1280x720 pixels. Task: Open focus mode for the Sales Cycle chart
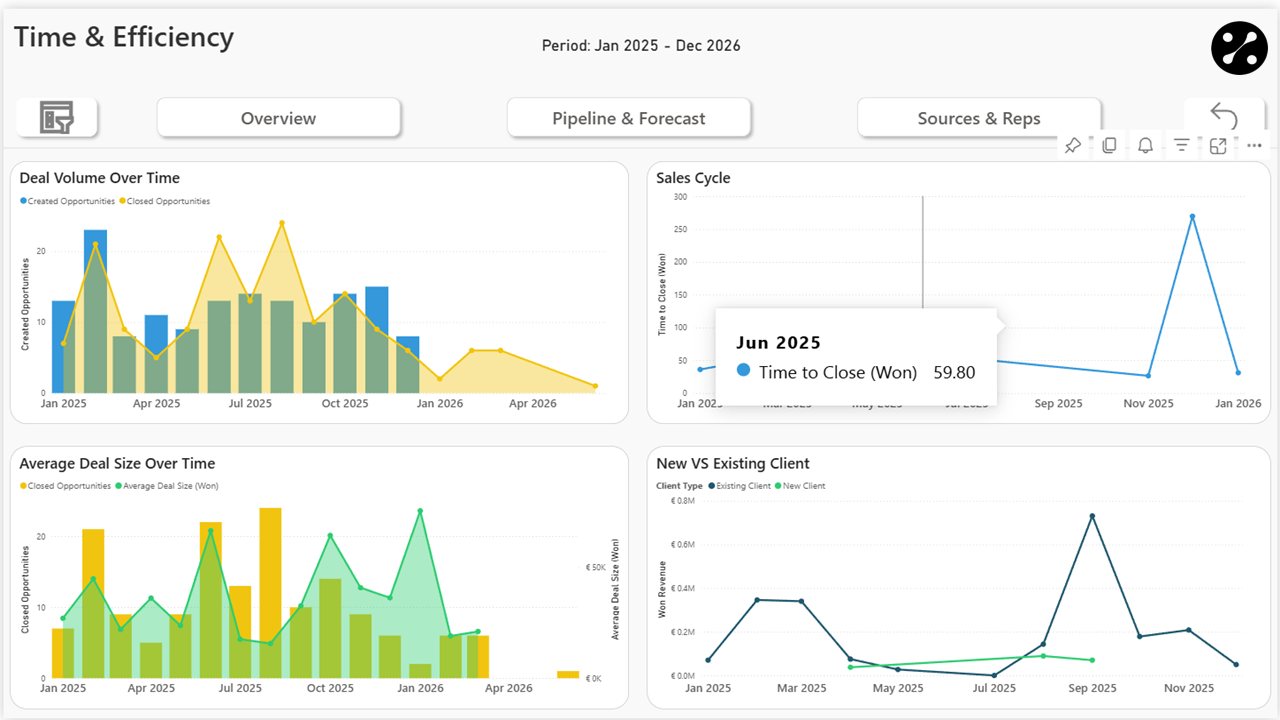[x=1218, y=146]
